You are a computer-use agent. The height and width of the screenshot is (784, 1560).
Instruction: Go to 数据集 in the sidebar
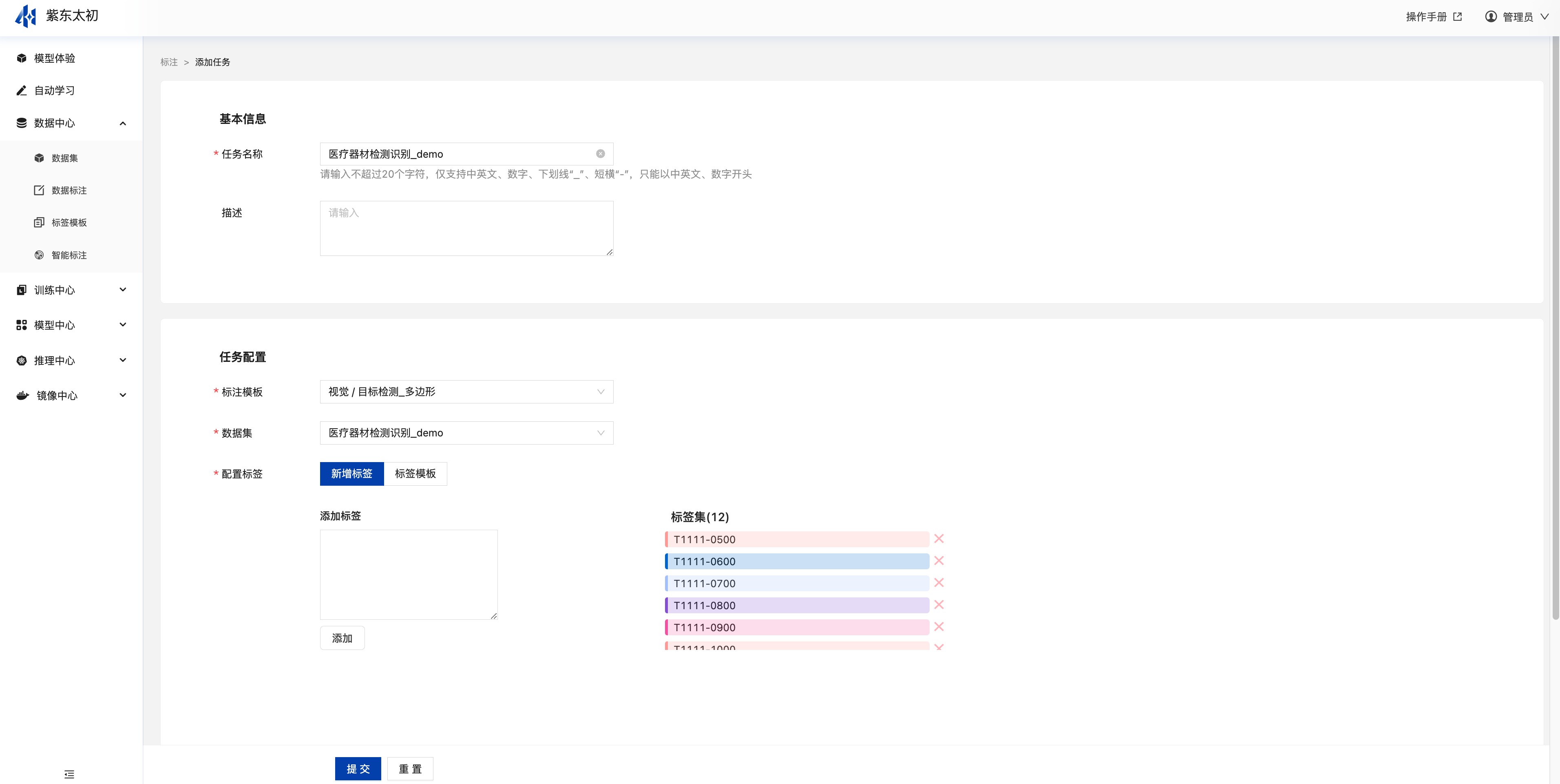pyautogui.click(x=65, y=158)
